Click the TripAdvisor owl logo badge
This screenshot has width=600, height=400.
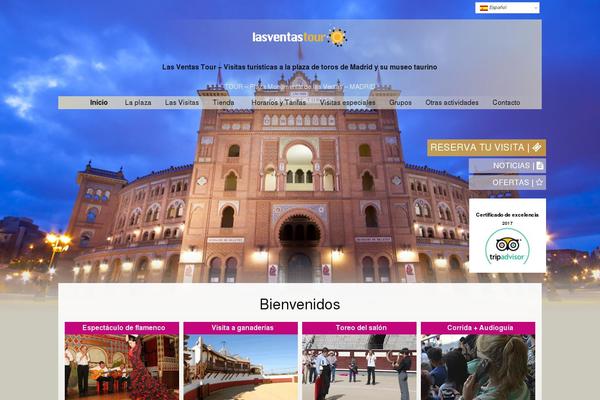[x=507, y=246]
